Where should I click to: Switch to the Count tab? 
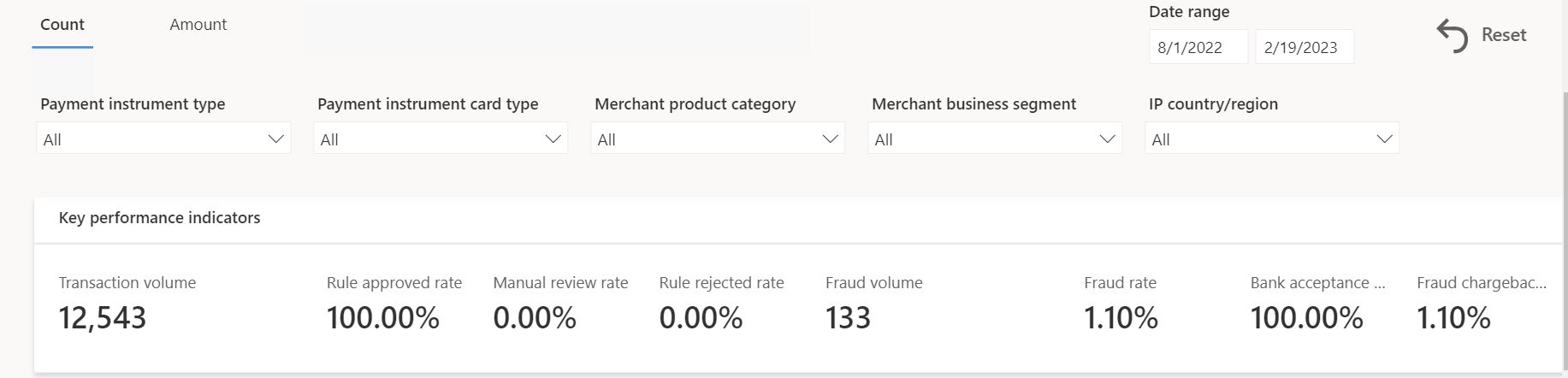click(62, 25)
